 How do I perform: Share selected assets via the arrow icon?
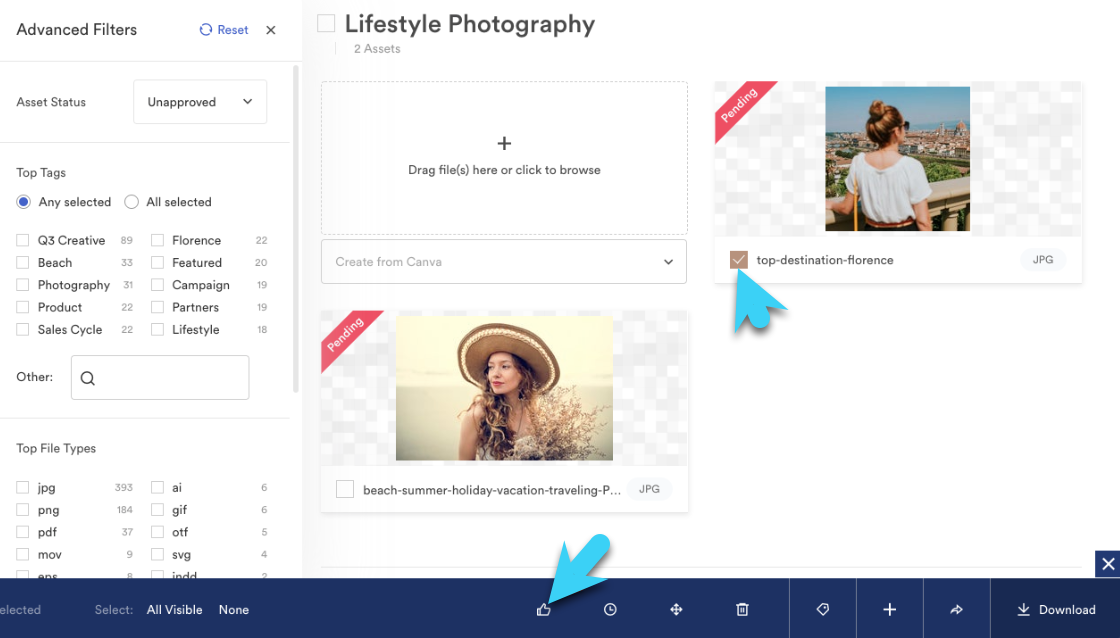[956, 608]
